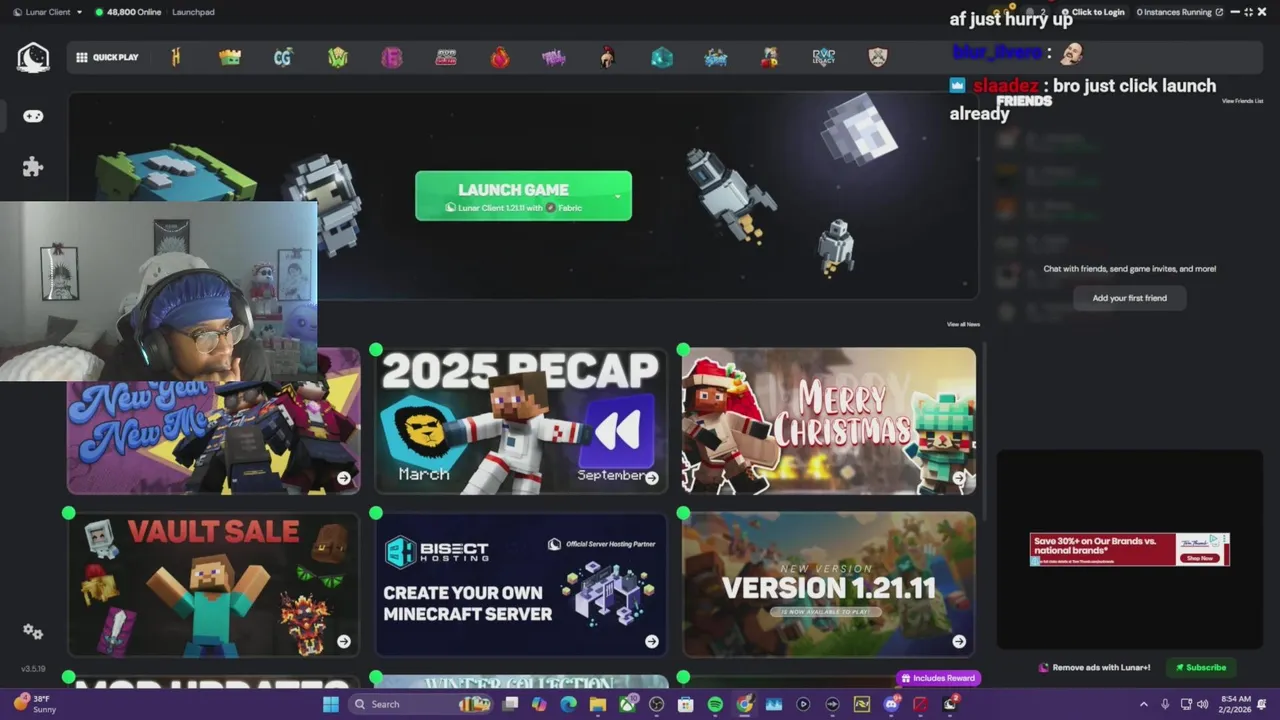Open the View Friends List link

coord(1242,101)
